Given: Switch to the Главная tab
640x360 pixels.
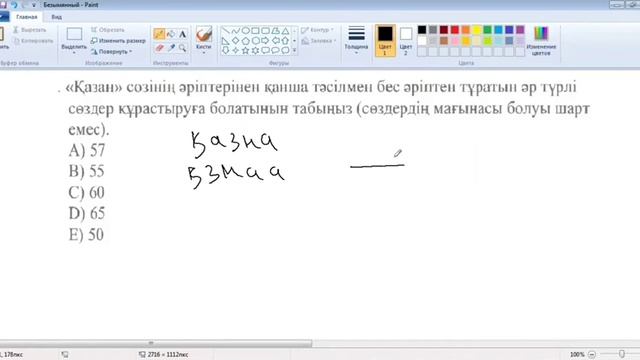Looking at the screenshot, I should coord(27,17).
